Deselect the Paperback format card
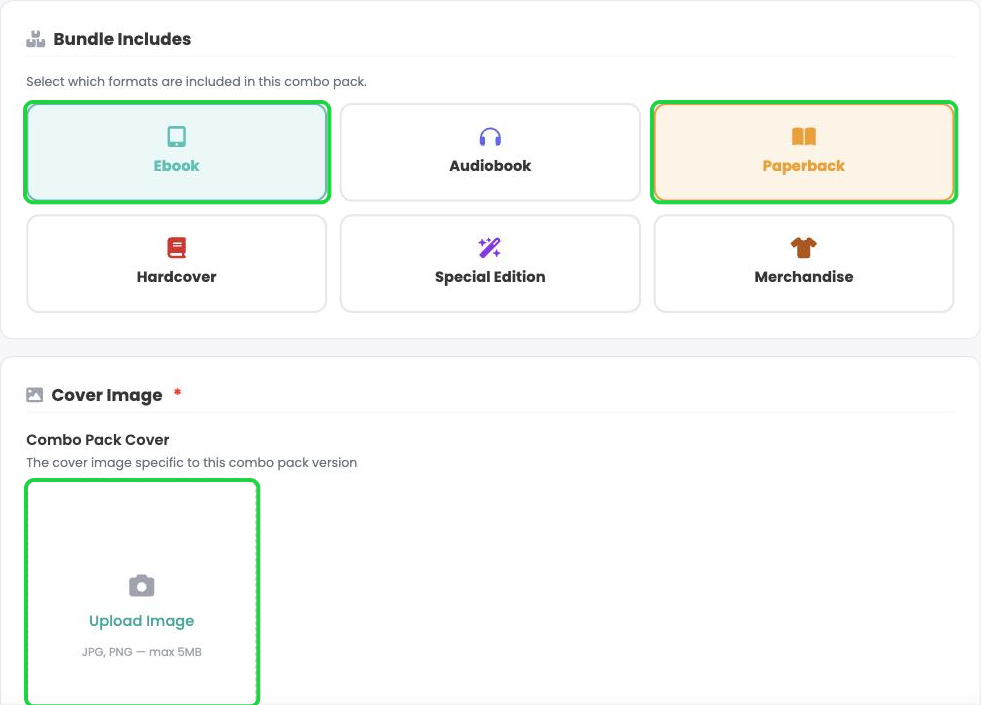 tap(804, 152)
